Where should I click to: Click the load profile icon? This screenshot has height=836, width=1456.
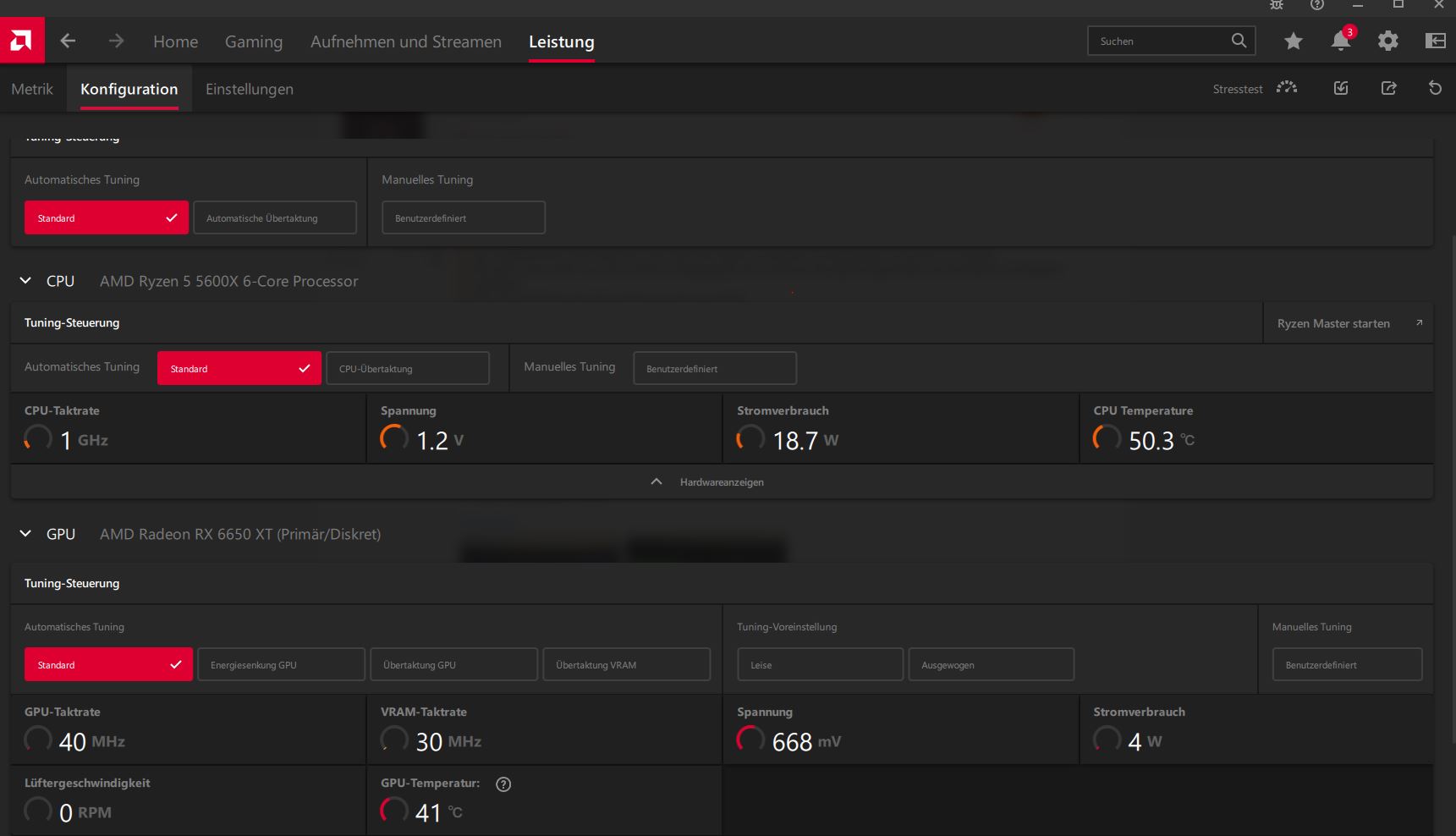1341,88
